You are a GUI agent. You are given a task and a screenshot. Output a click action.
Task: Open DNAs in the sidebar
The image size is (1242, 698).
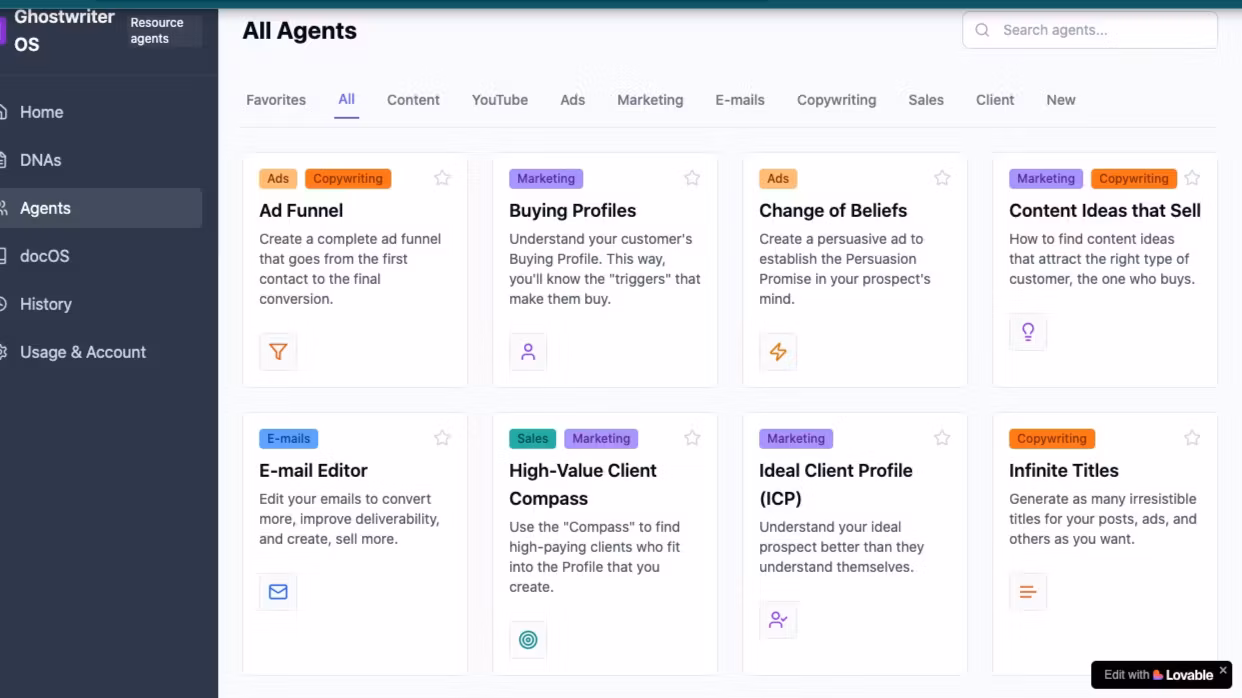pos(100,160)
